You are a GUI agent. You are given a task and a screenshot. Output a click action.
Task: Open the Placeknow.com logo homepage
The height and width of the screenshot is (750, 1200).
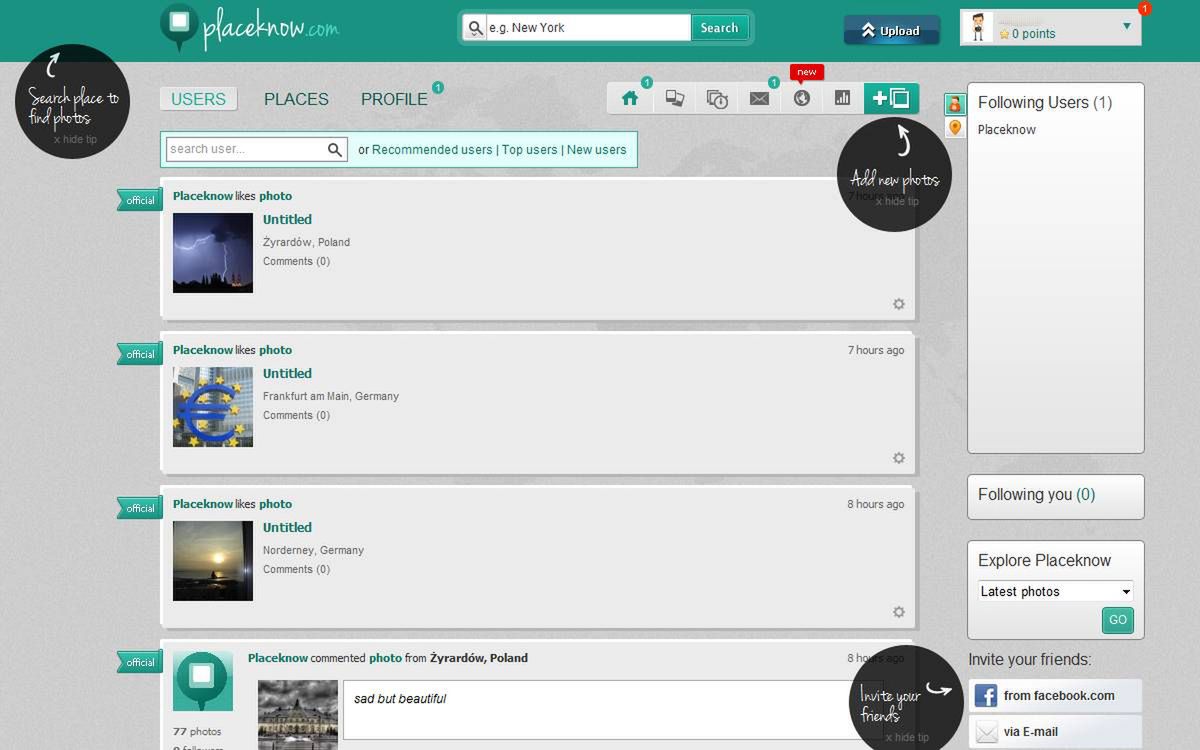tap(250, 28)
